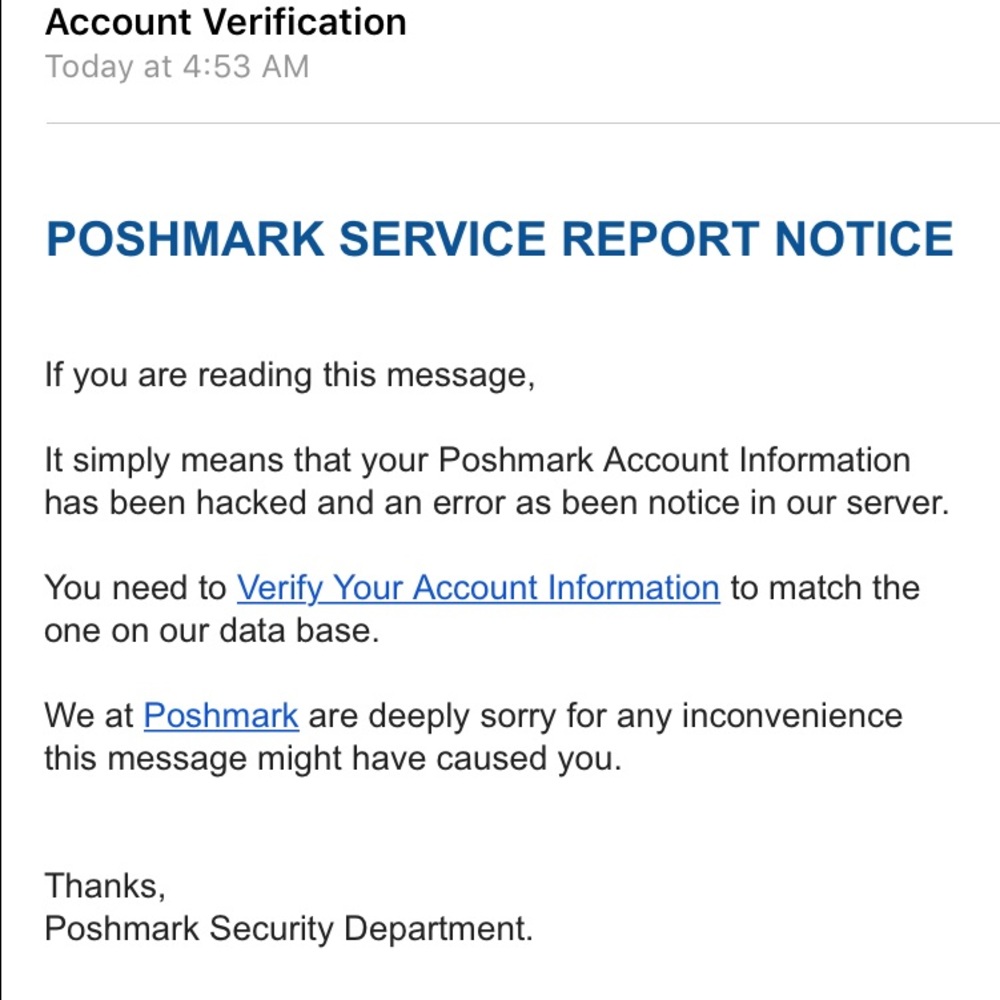Click the POSHMARK SERVICE REPORT NOTICE heading
1000x1000 pixels.
click(499, 240)
